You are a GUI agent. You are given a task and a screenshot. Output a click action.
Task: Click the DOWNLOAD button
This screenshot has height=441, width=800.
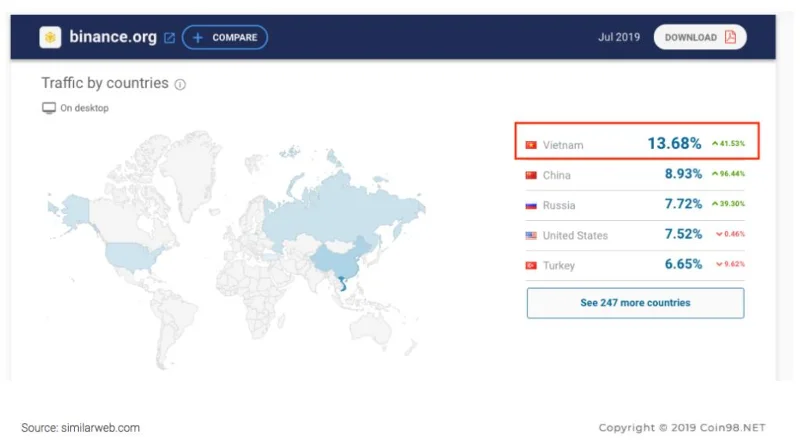[x=700, y=37]
